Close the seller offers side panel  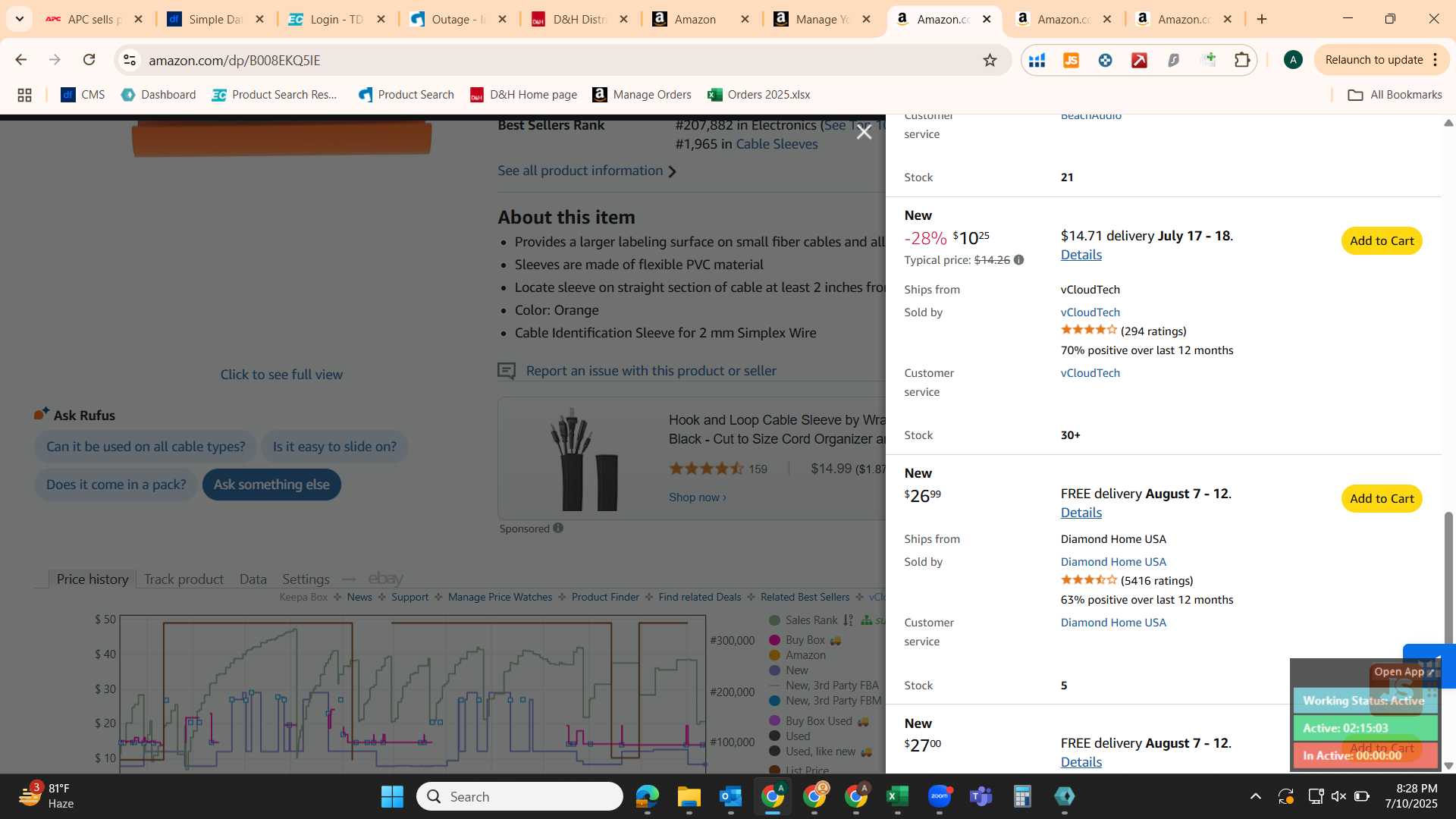(x=864, y=132)
